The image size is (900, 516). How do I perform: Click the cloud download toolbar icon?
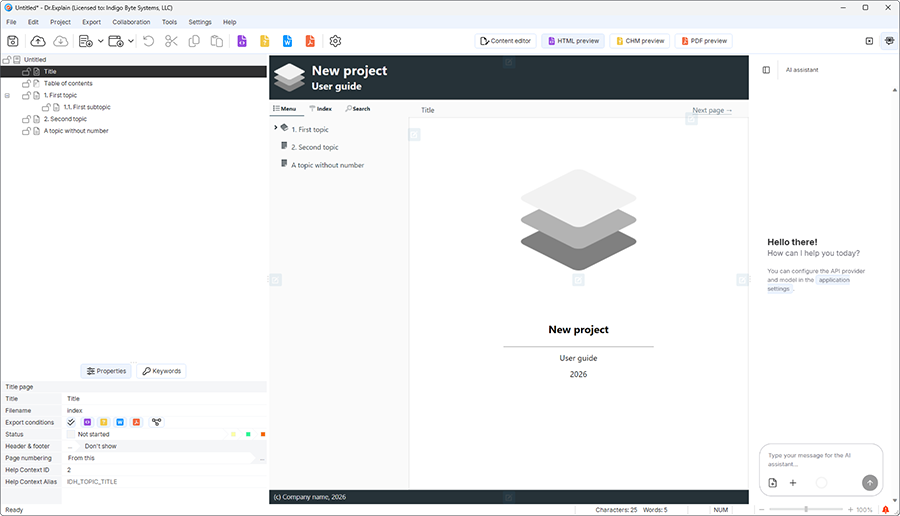pyautogui.click(x=60, y=41)
